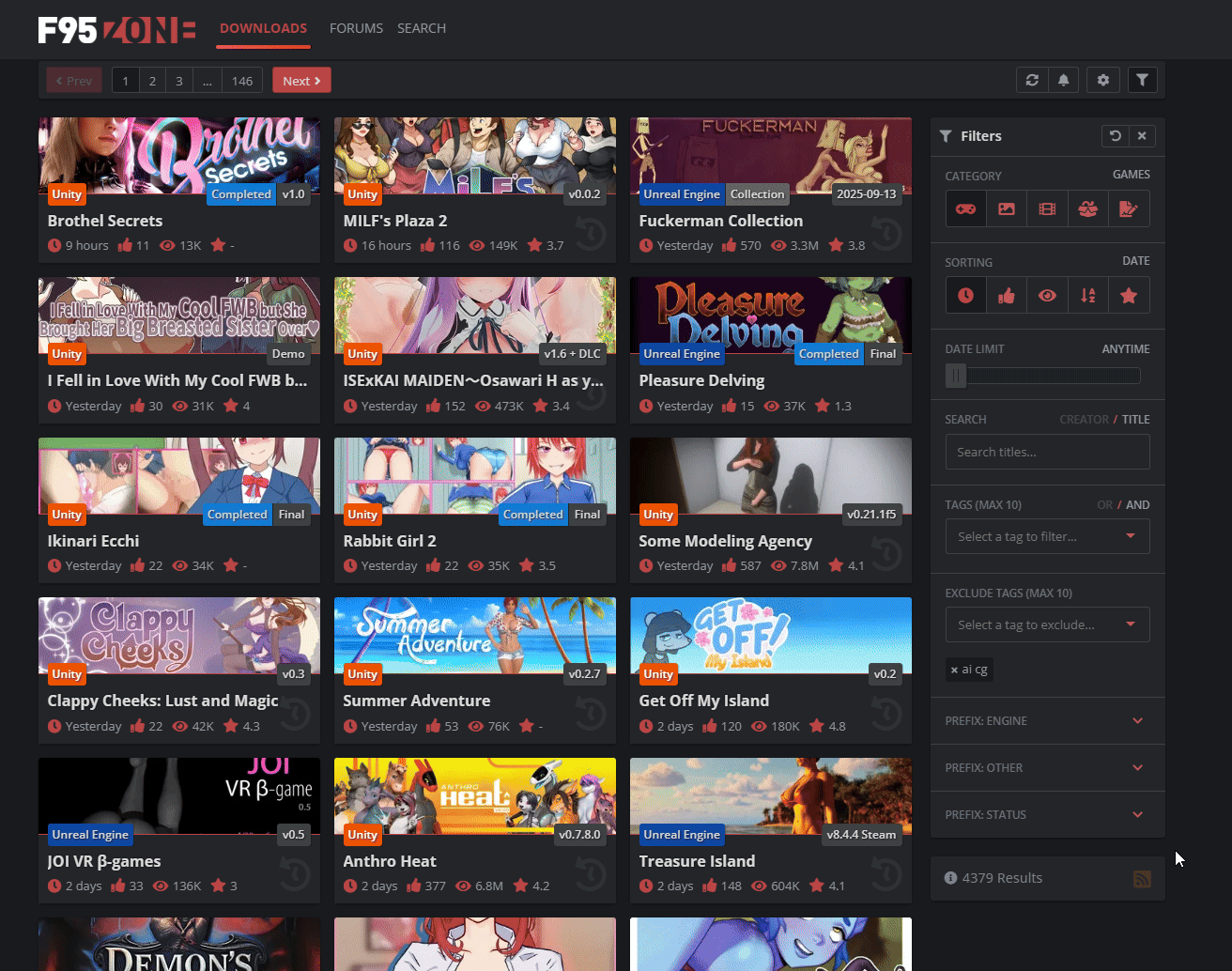
Task: Refresh the listing with the reload icon
Action: pyautogui.click(x=1032, y=80)
